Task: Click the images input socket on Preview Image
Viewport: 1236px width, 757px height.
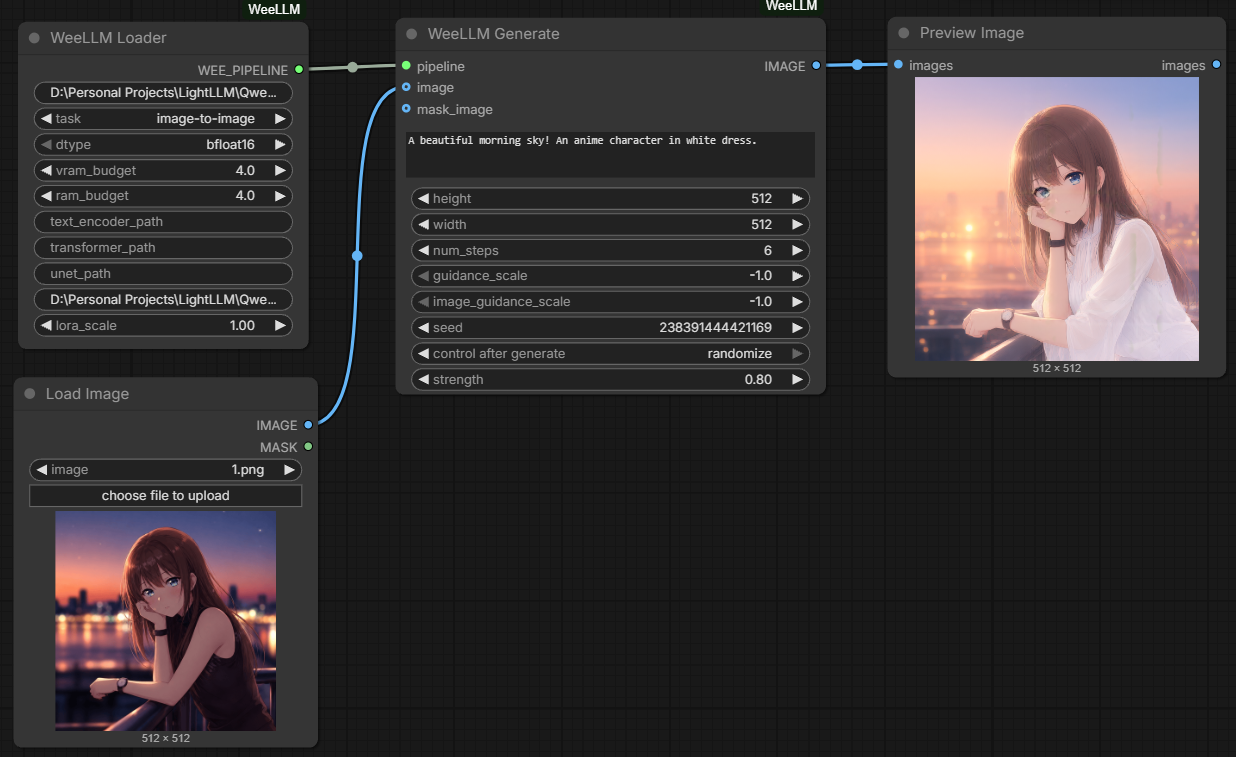Action: (898, 65)
